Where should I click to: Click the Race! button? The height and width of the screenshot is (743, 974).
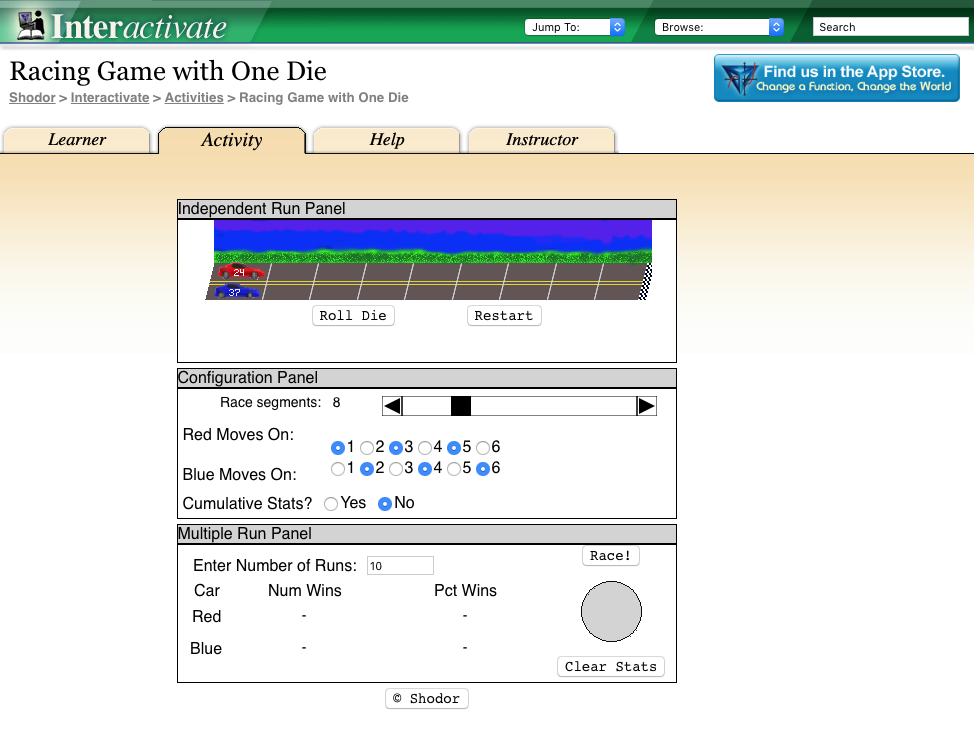click(x=610, y=556)
